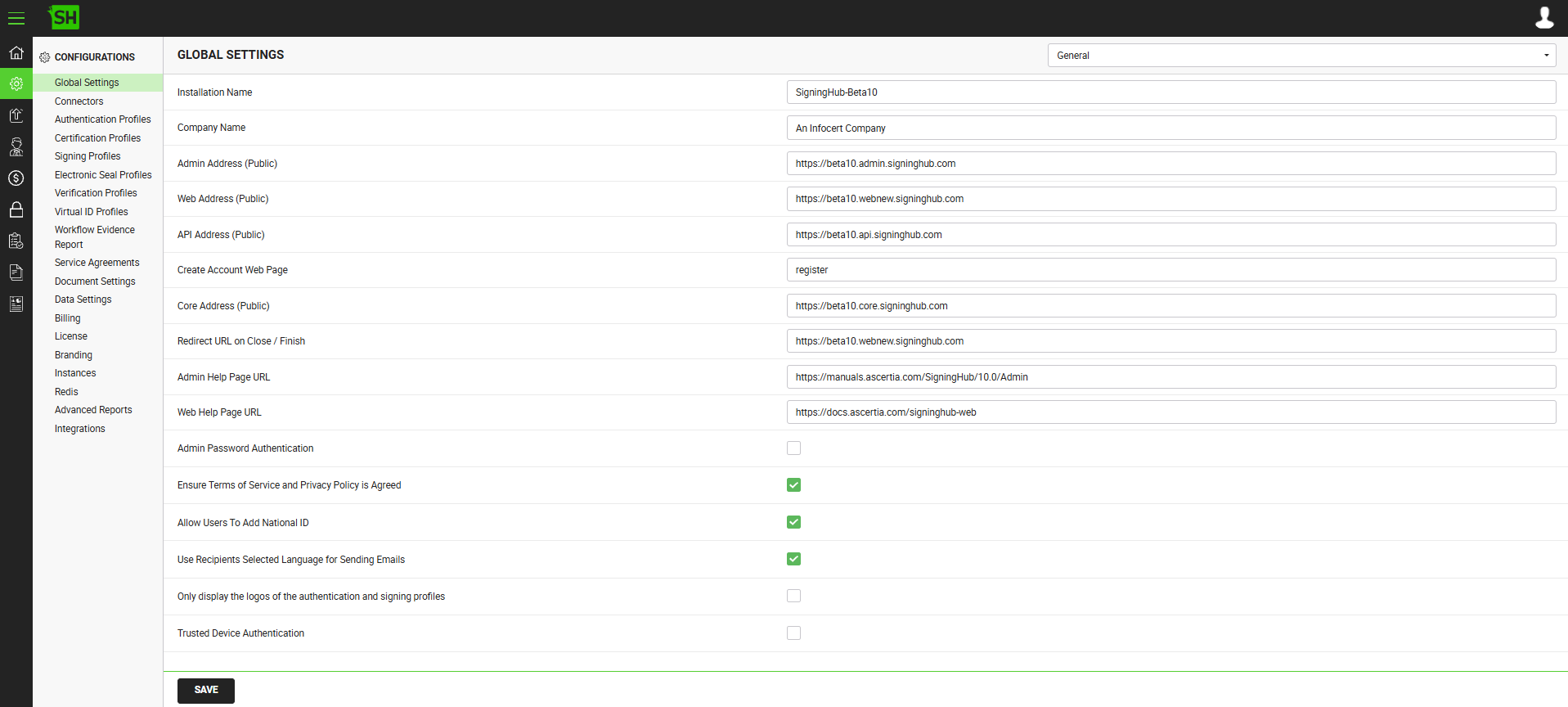Click the API Address (Public) field
The height and width of the screenshot is (707, 1568).
pos(1171,235)
